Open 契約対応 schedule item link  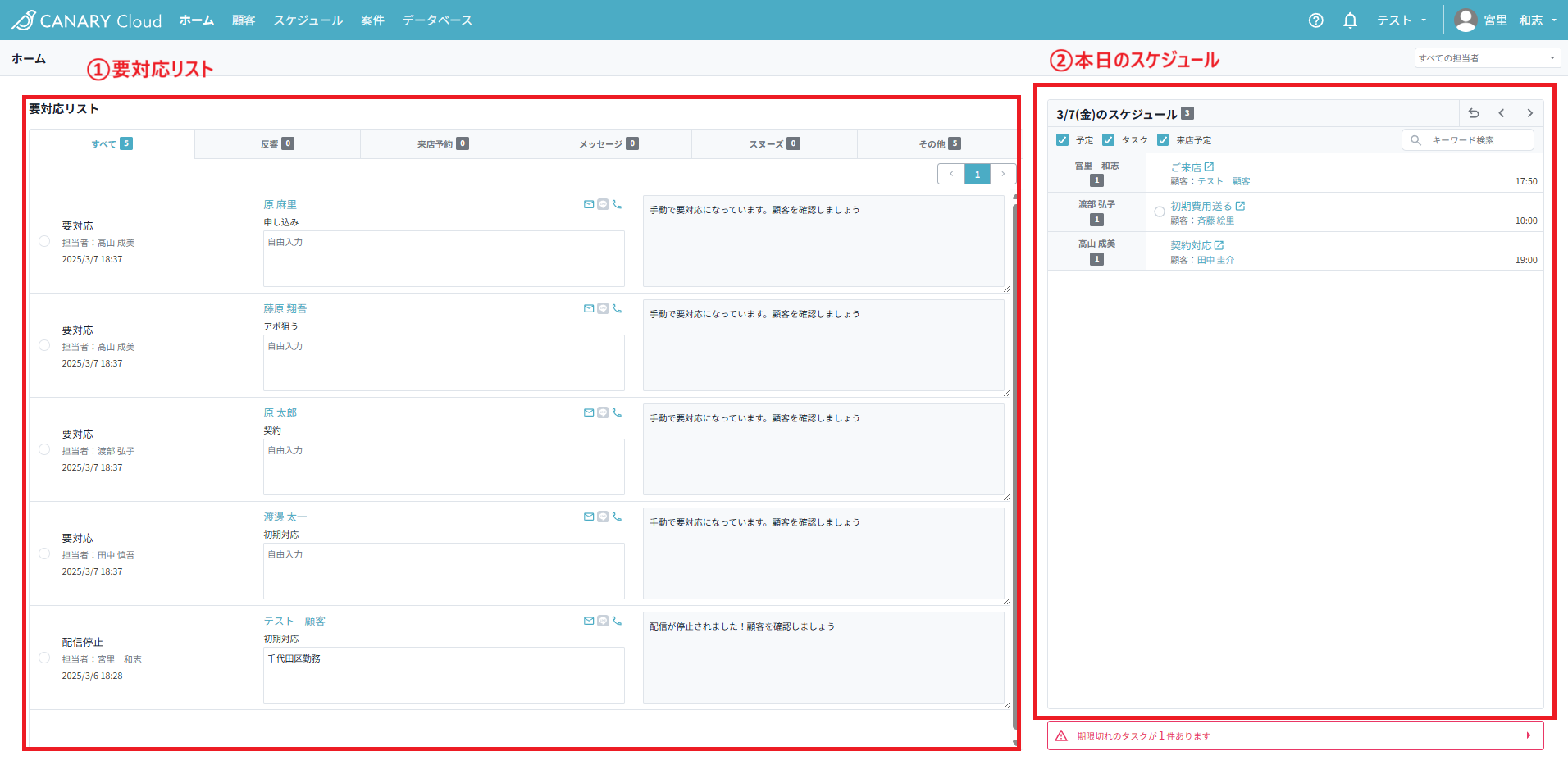tap(1191, 245)
